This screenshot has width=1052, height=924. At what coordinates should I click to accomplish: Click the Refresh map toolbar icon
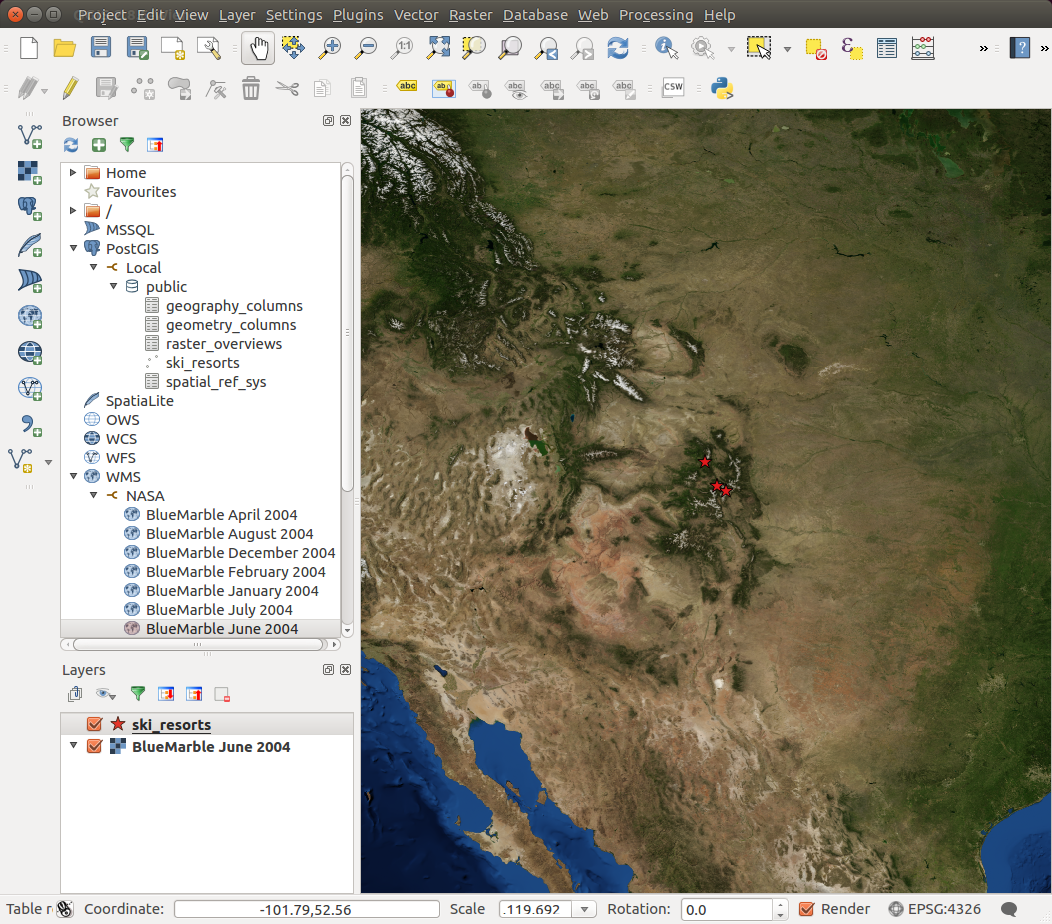[618, 48]
